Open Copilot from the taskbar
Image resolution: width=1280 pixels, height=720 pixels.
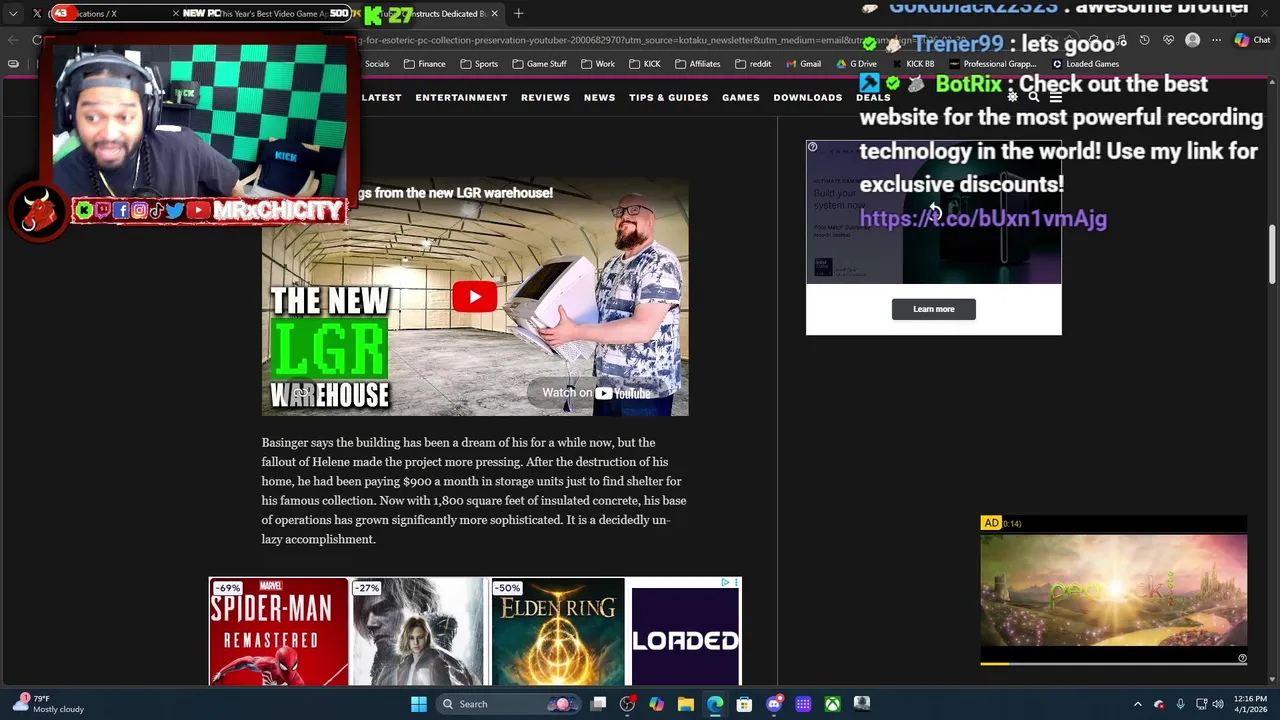point(656,704)
